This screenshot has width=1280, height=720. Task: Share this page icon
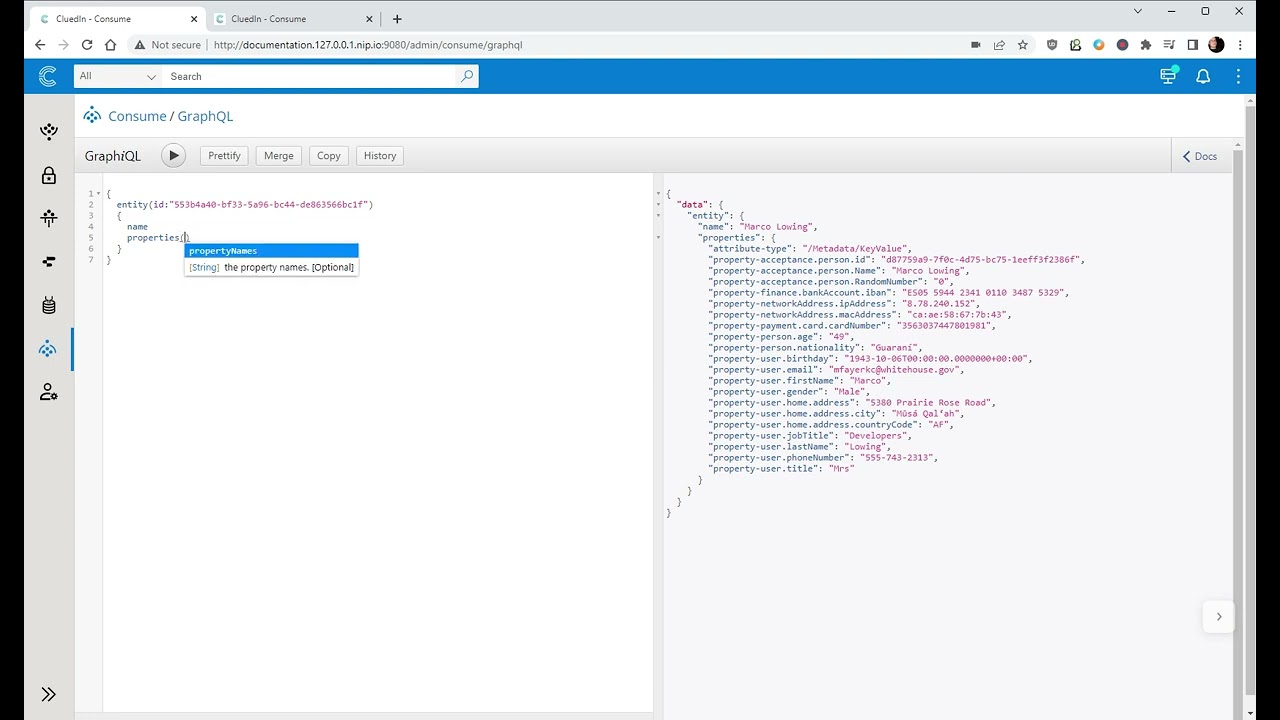[999, 45]
